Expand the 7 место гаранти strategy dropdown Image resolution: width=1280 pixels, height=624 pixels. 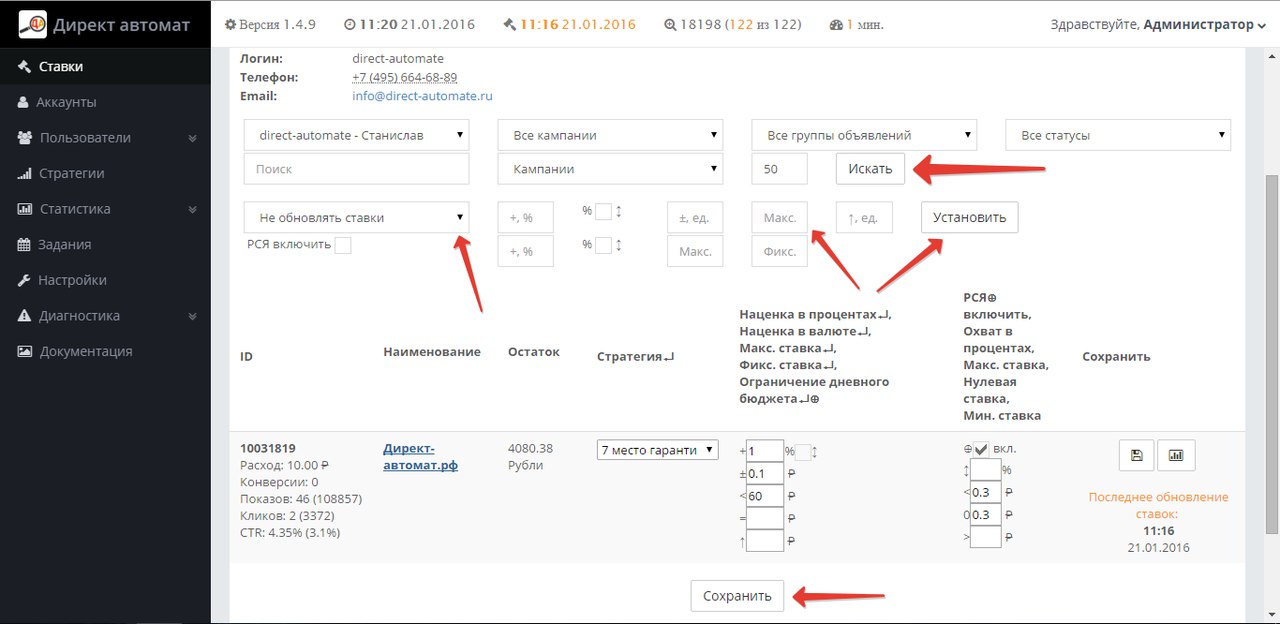click(657, 450)
